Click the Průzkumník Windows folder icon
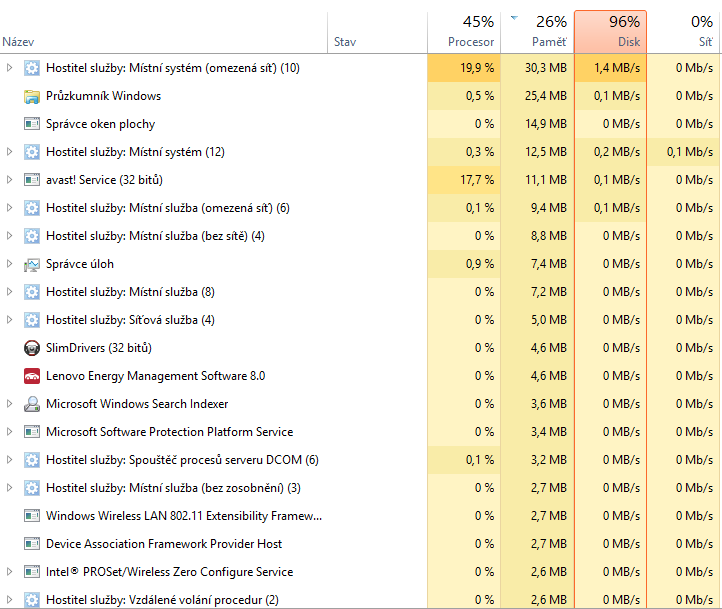The width and height of the screenshot is (722, 609). 32,96
